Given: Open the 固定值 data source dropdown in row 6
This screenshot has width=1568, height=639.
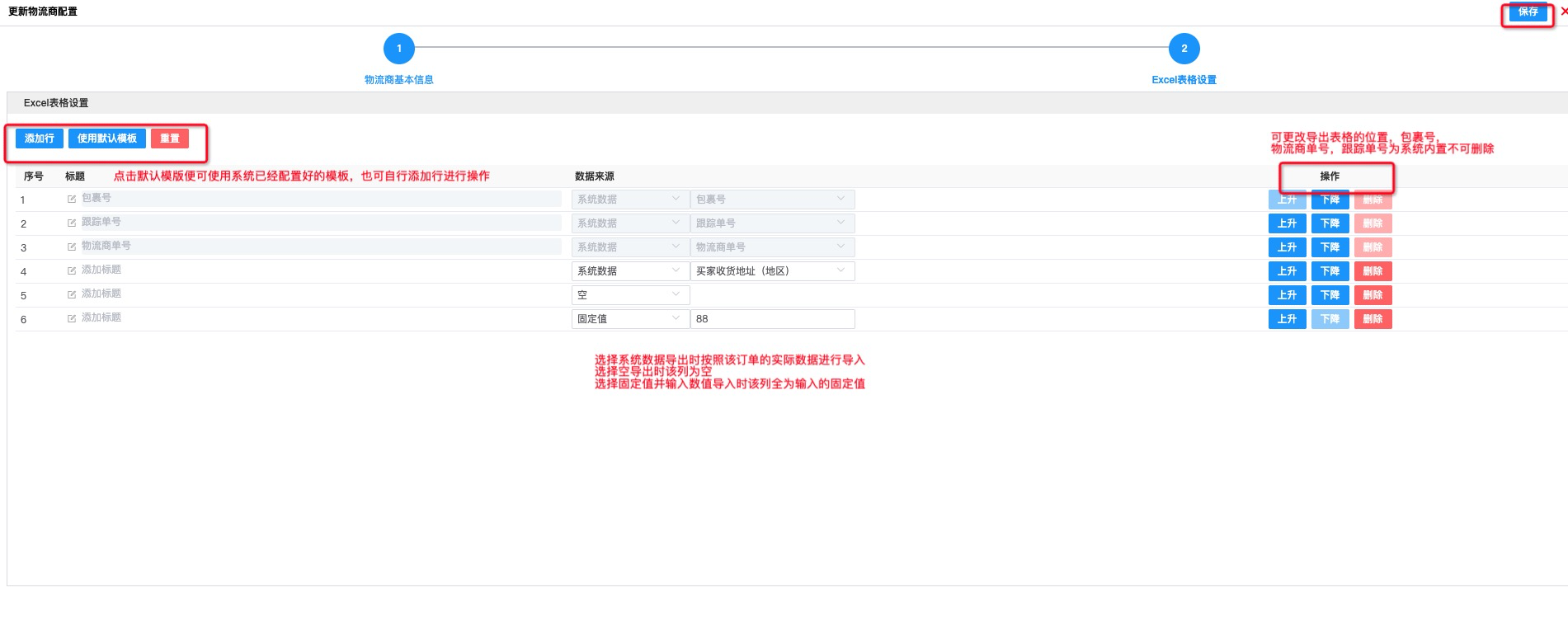Looking at the screenshot, I should point(629,319).
